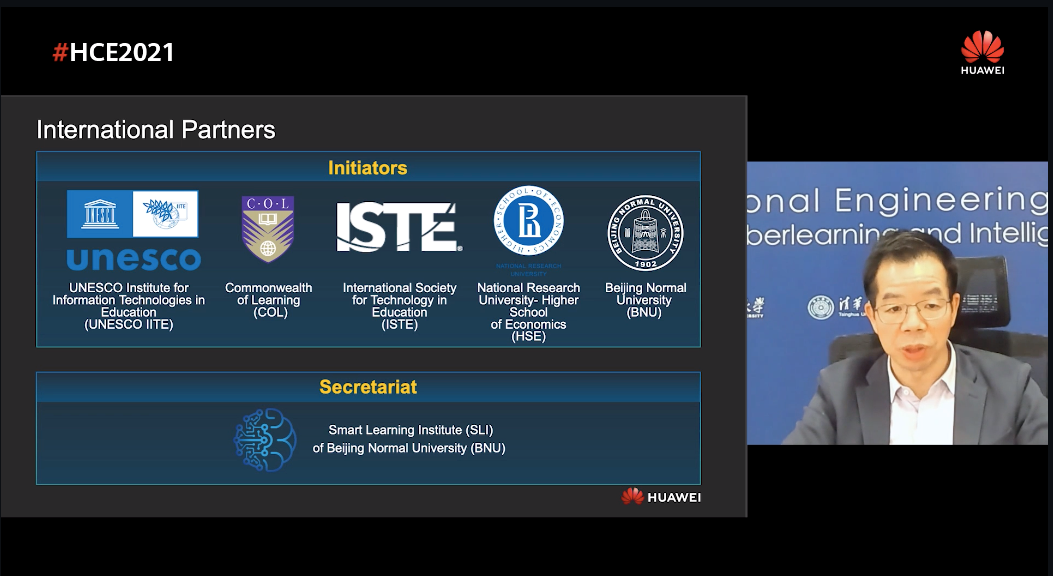Viewport: 1053px width, 576px height.
Task: Click the Beijing Normal University seal
Action: tap(645, 232)
